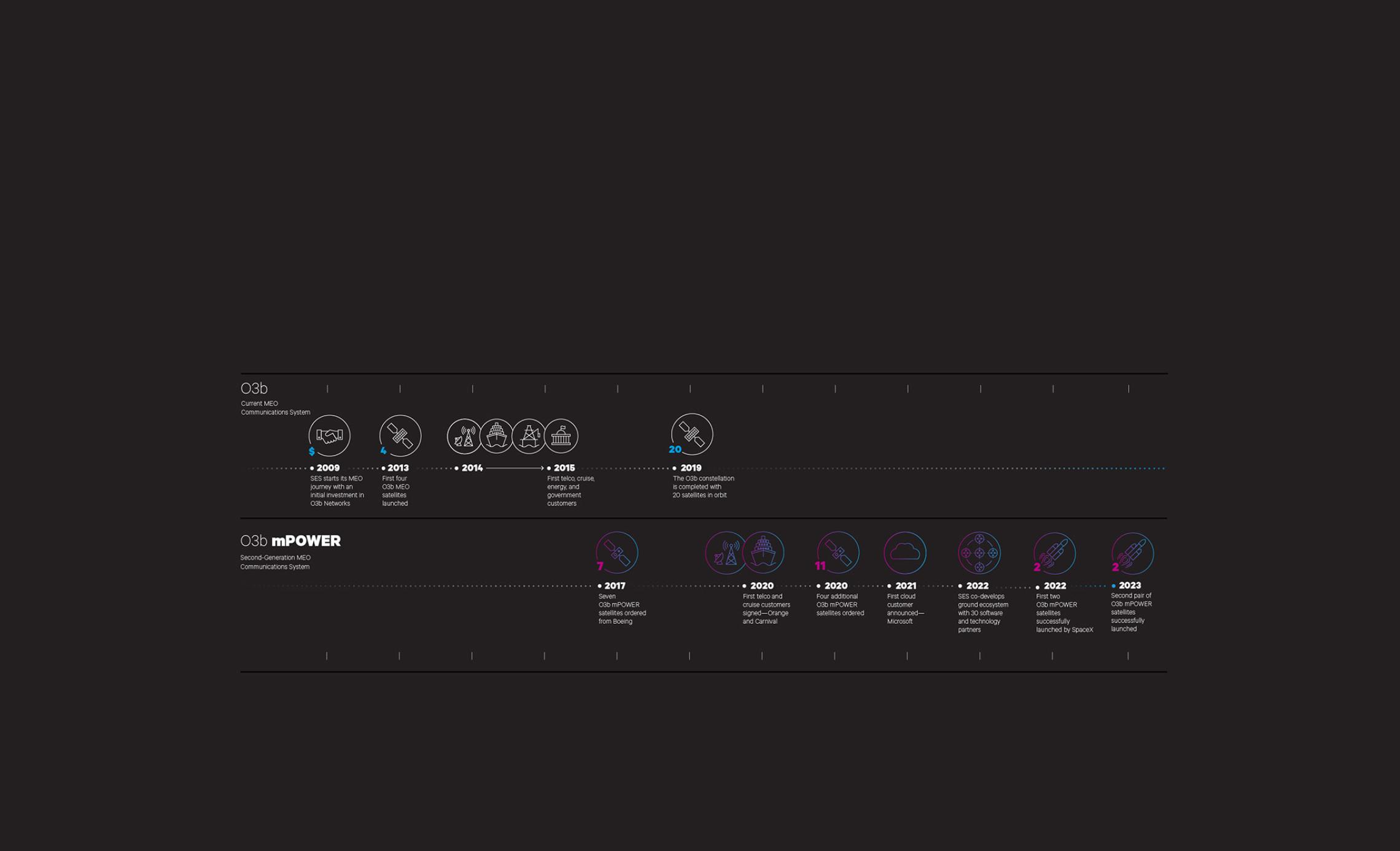Click the blue '20' number beside the 2019 satellite

point(675,449)
